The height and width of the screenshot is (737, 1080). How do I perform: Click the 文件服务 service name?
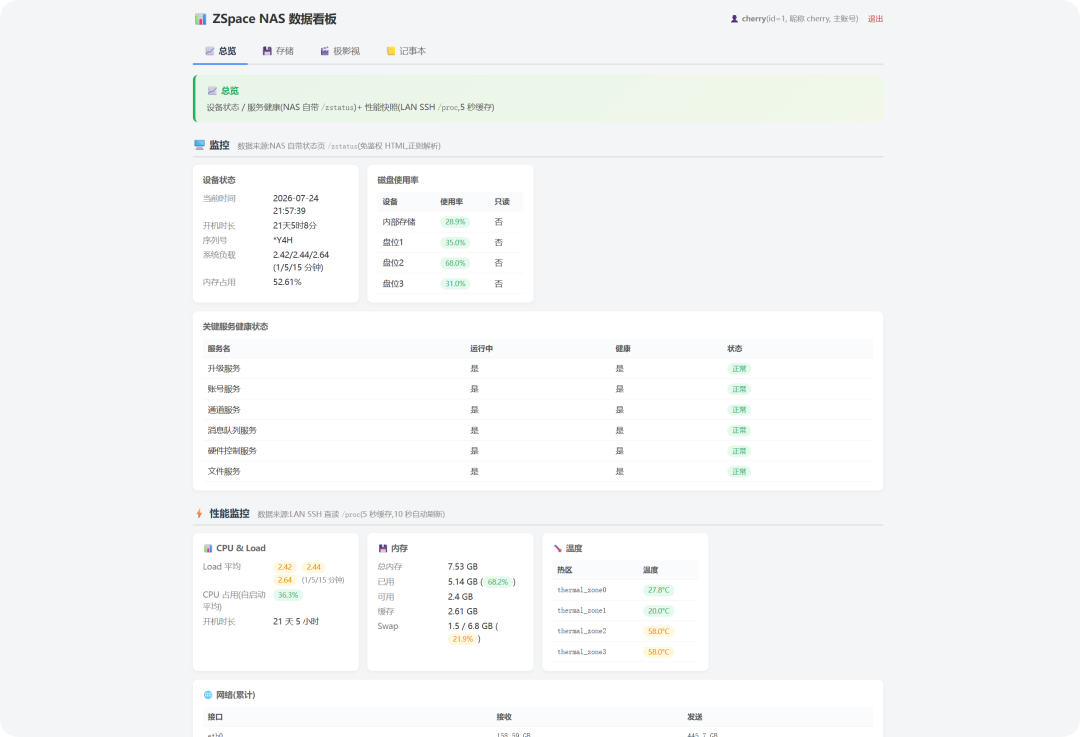[x=224, y=472]
